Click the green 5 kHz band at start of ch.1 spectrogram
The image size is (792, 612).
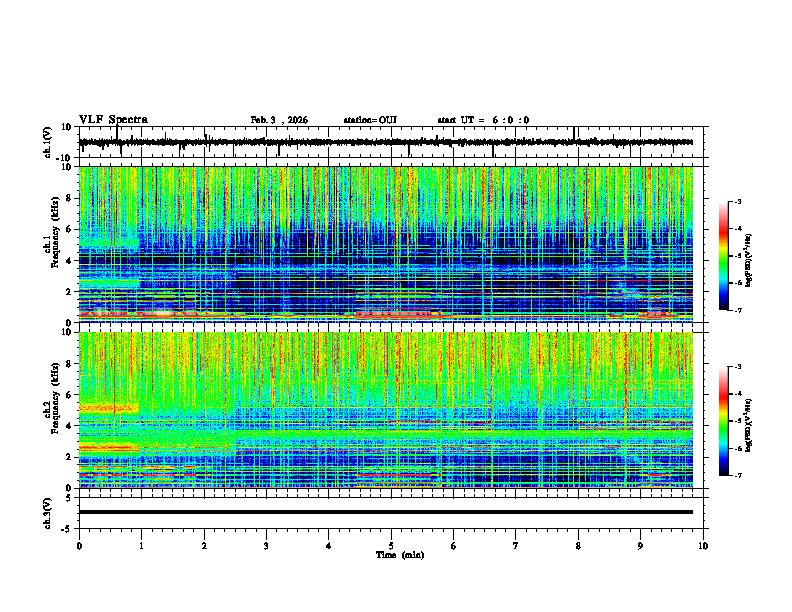coord(109,243)
